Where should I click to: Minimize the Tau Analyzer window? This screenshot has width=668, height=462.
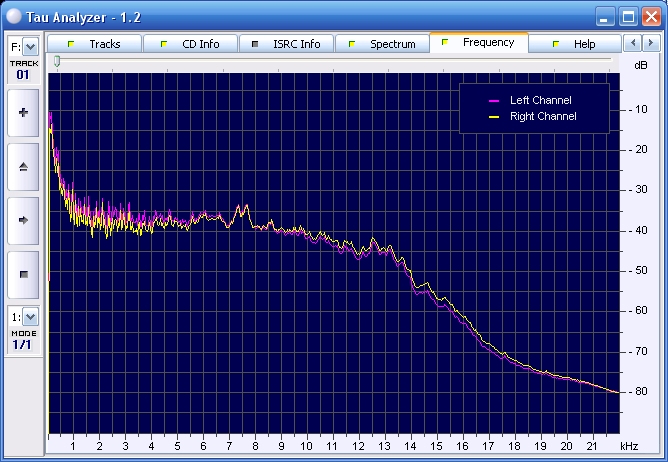tap(605, 16)
